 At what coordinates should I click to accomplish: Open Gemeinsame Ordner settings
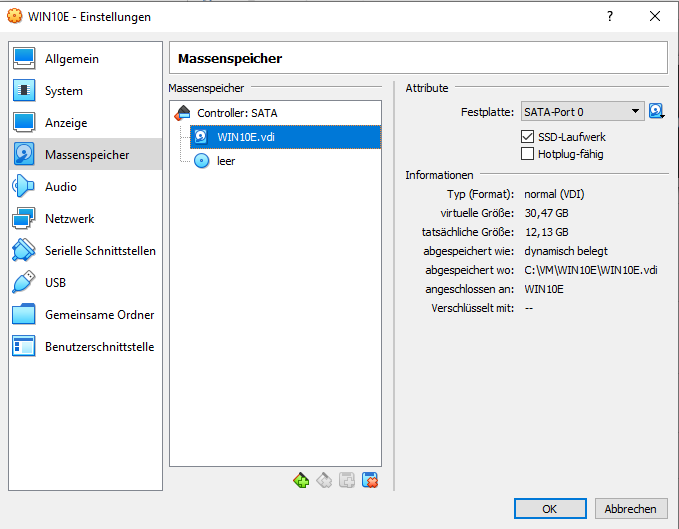click(85, 315)
